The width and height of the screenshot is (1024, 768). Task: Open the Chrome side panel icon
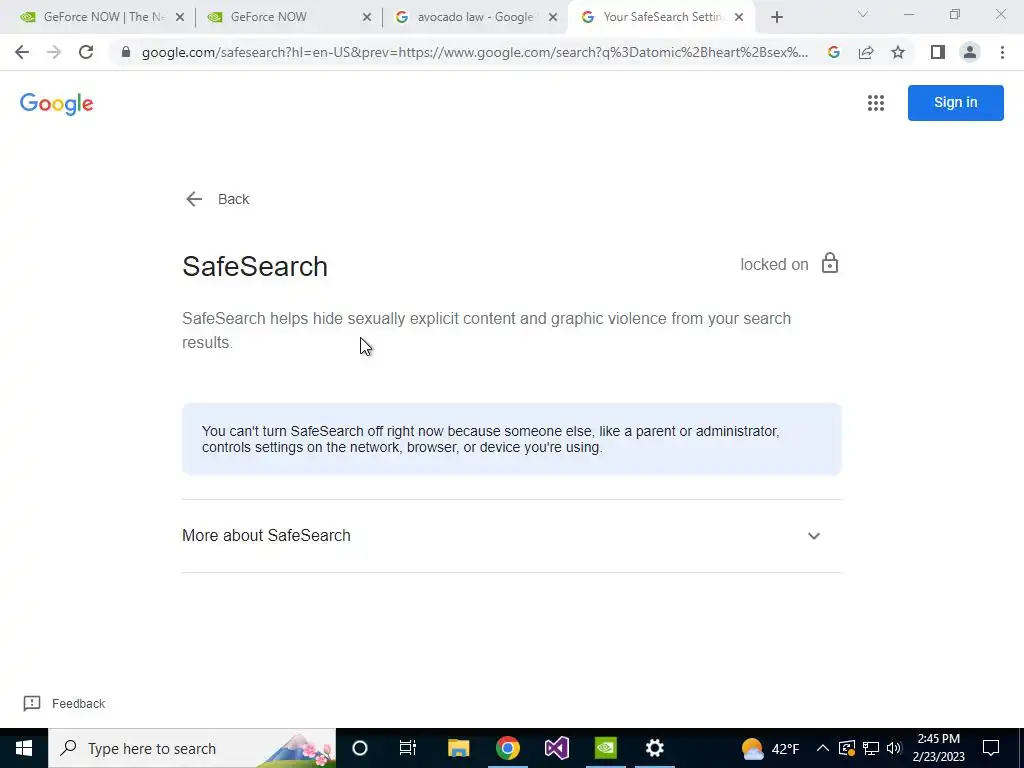[x=938, y=52]
